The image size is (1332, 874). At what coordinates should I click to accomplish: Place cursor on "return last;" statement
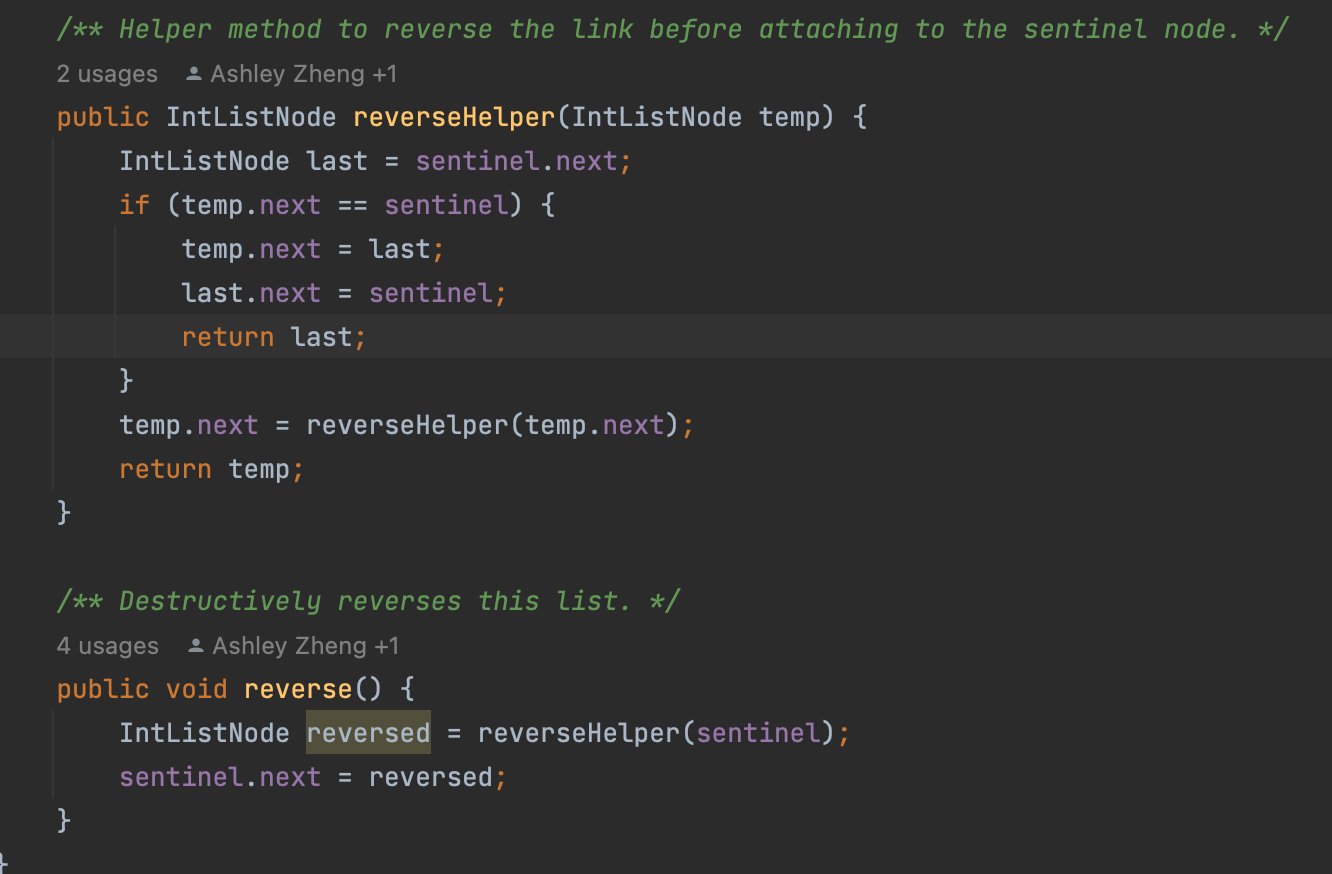click(x=273, y=337)
